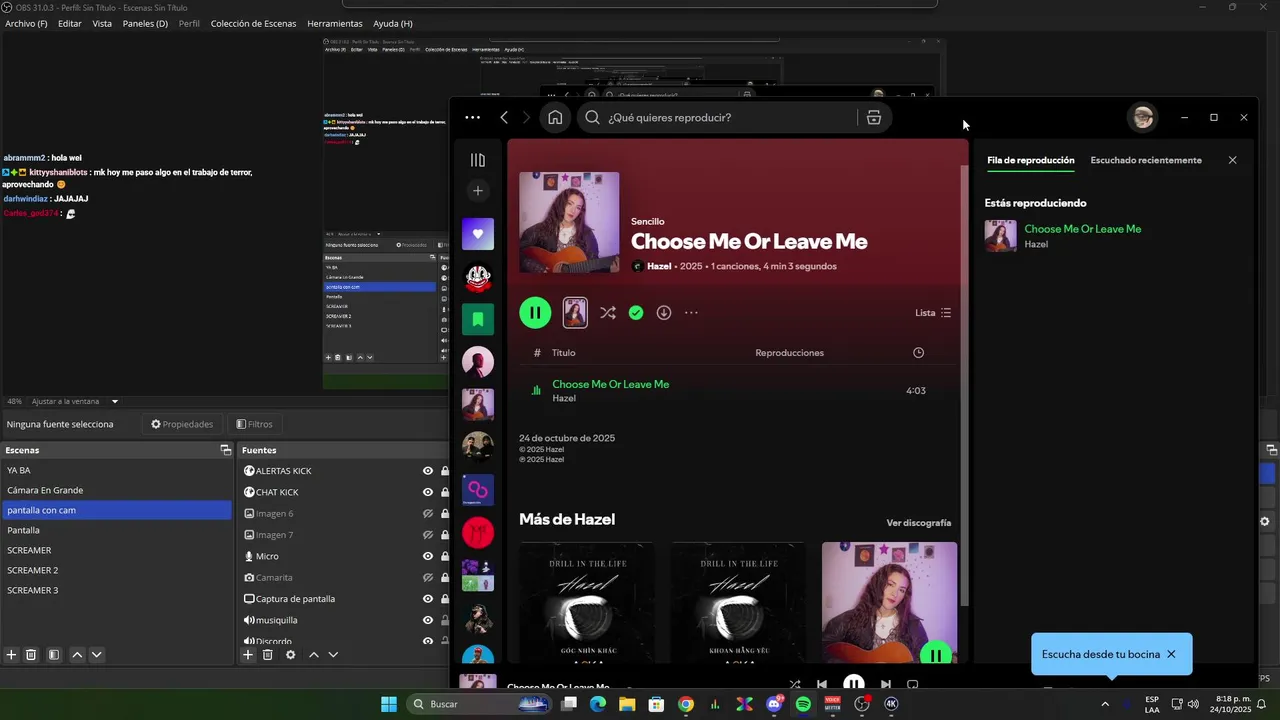The image size is (1280, 720).
Task: Open the Spotify profile avatar menu
Action: pos(1143,117)
